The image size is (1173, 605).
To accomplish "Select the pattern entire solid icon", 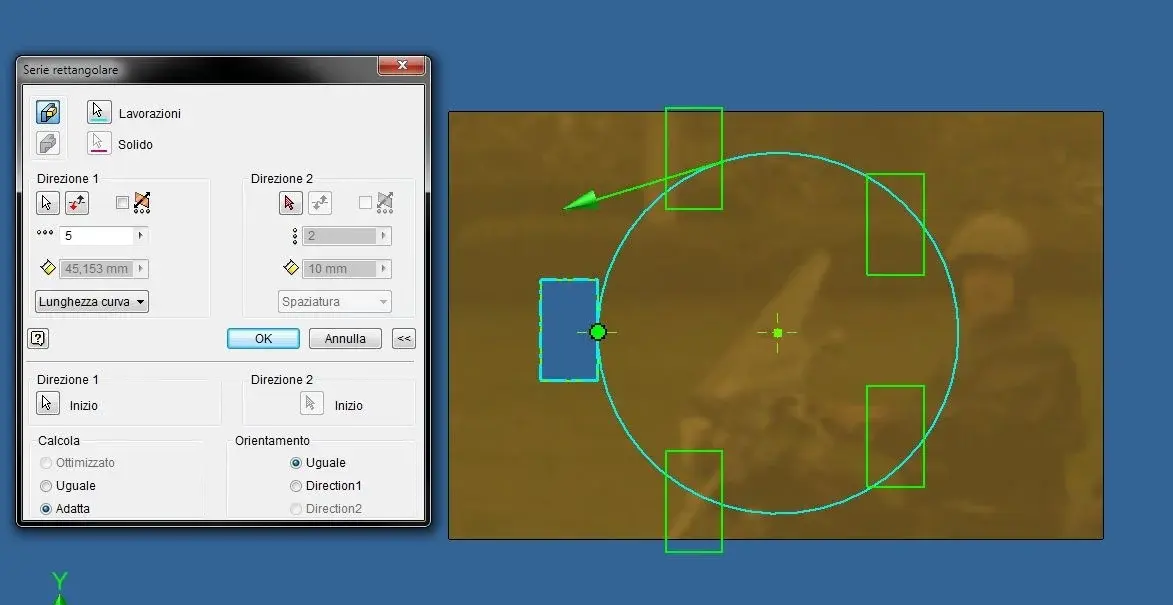I will 48,143.
